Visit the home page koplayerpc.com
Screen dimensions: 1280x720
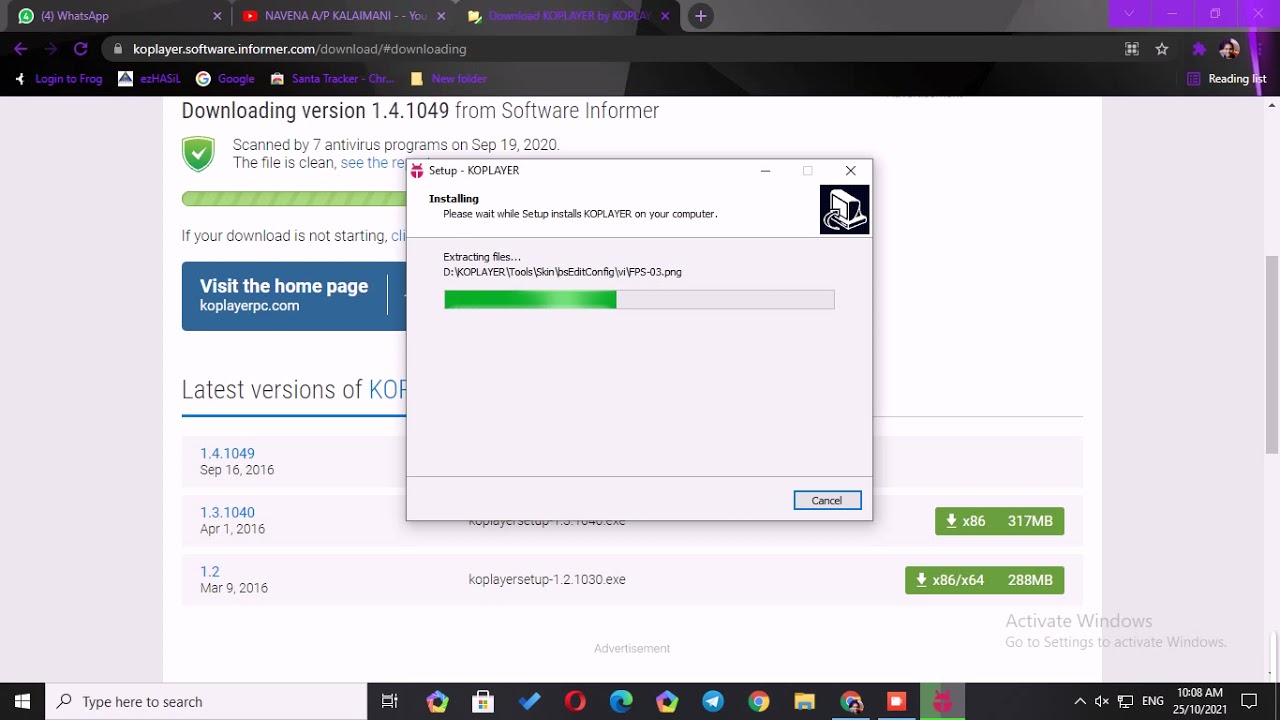284,295
